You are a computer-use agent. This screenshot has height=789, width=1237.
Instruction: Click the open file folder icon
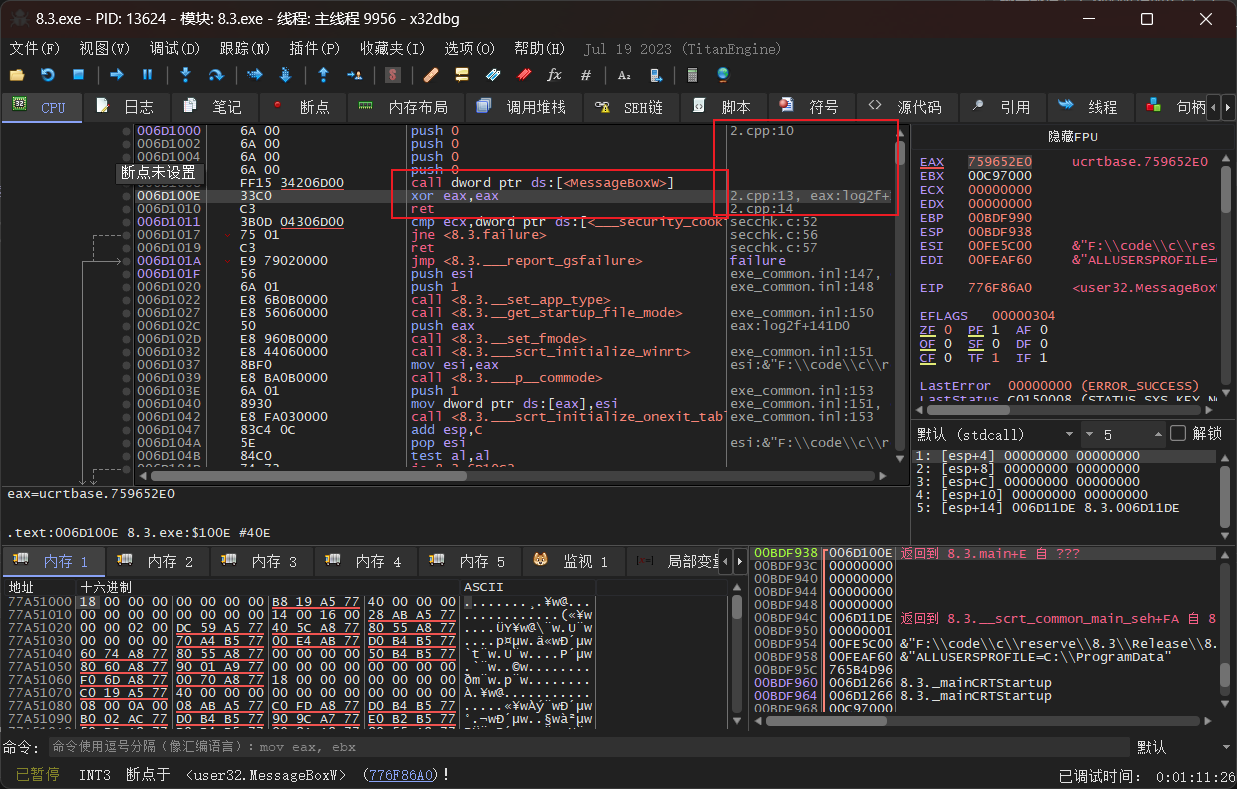[17, 75]
